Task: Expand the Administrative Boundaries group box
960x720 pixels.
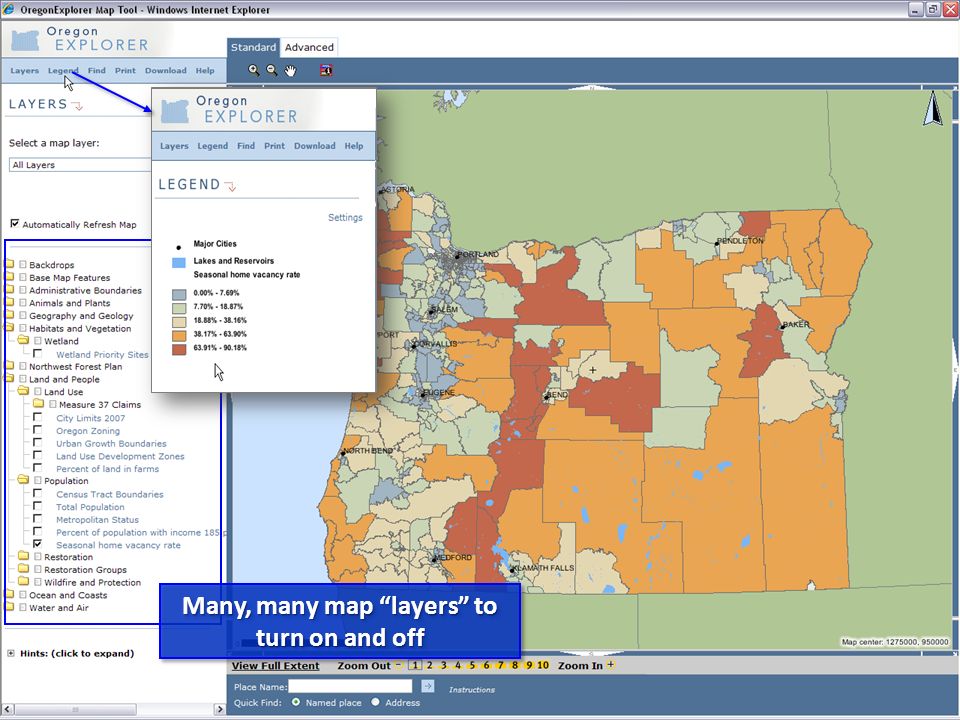Action: (x=23, y=290)
